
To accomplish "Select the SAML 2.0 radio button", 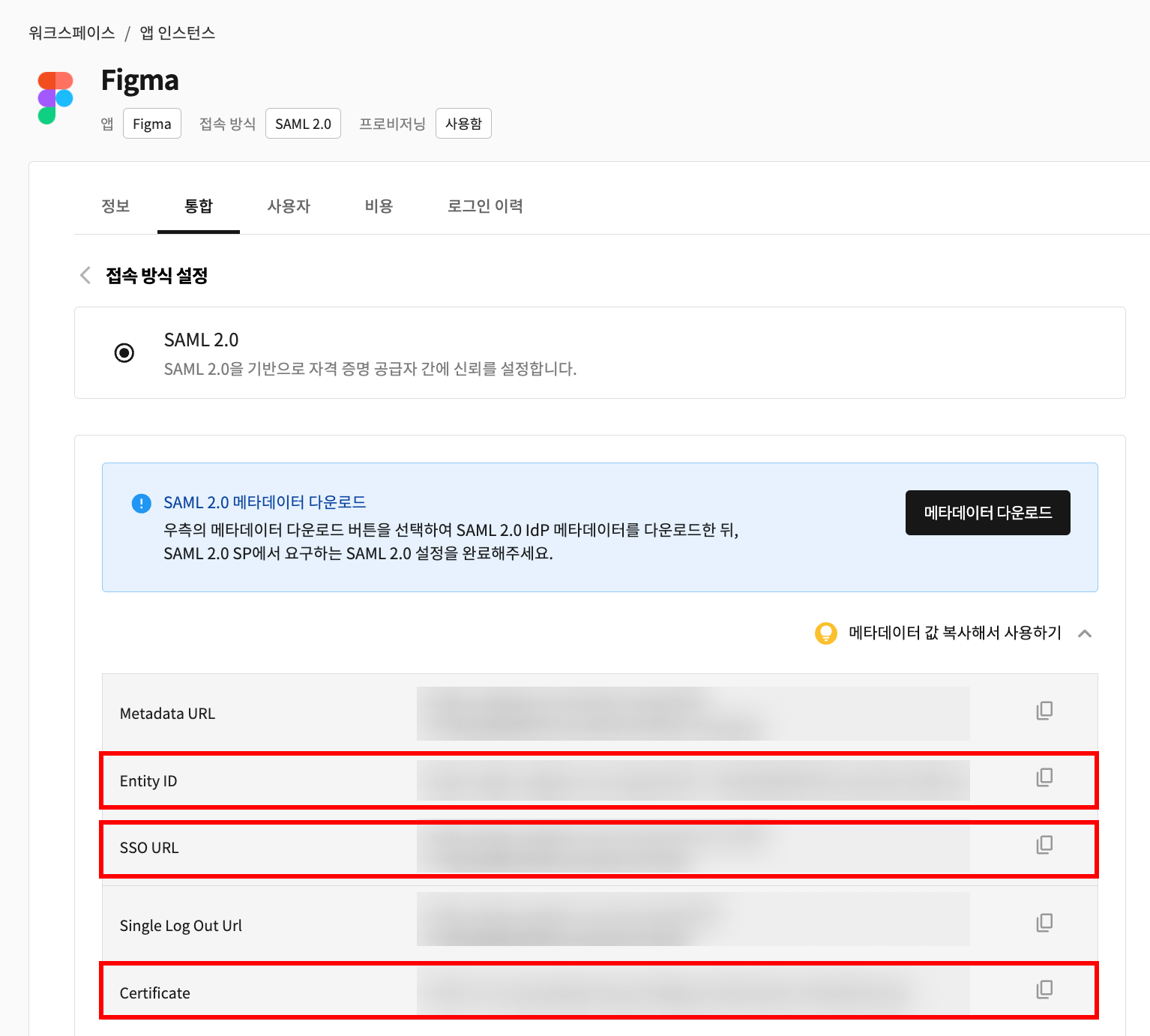I will tap(124, 352).
